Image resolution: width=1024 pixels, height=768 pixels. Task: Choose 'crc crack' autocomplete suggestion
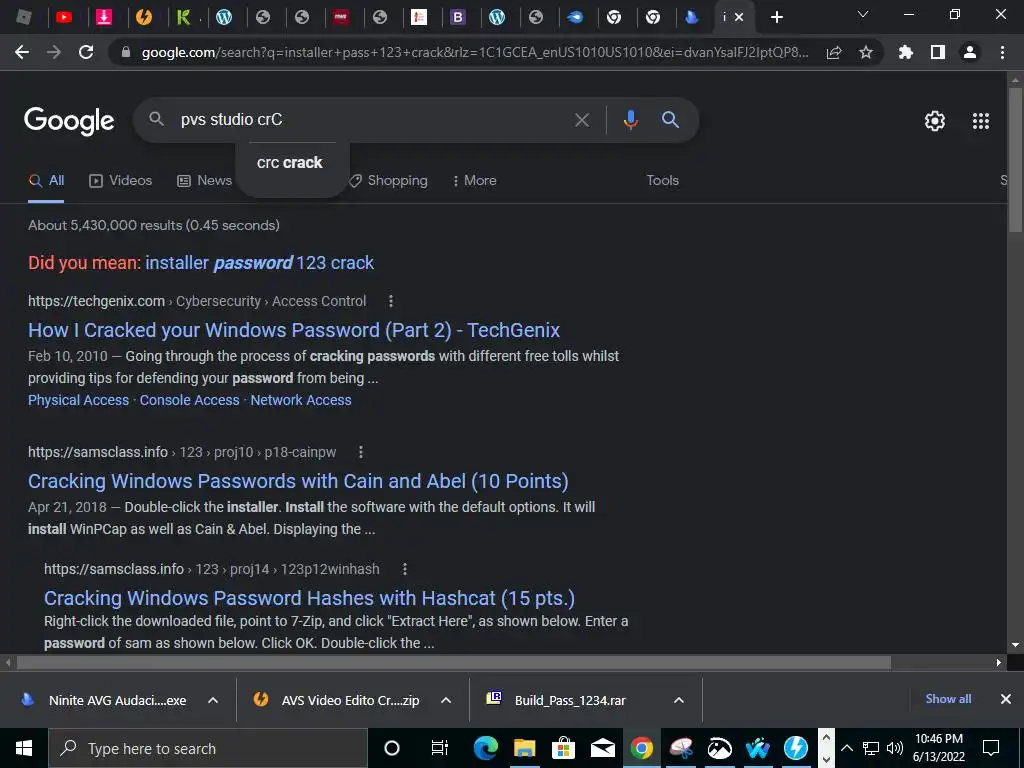click(x=290, y=163)
